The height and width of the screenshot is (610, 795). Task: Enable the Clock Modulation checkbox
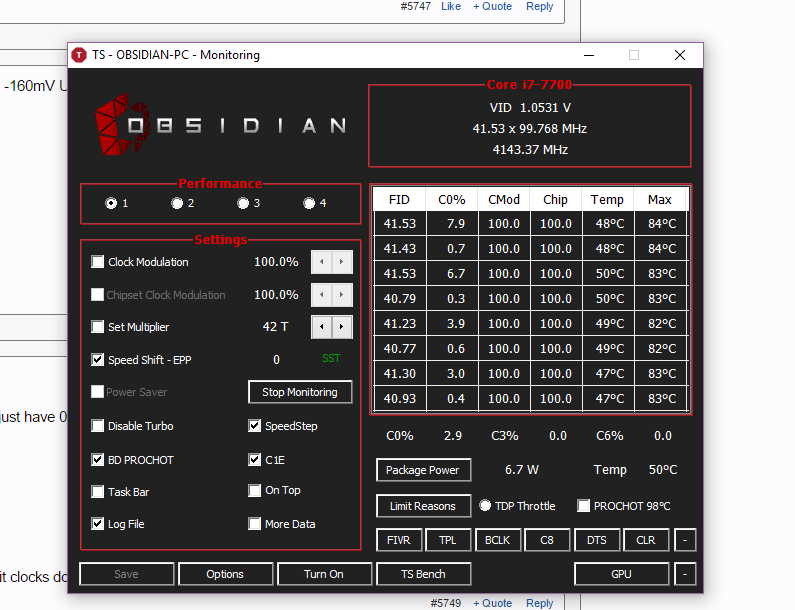click(x=97, y=262)
